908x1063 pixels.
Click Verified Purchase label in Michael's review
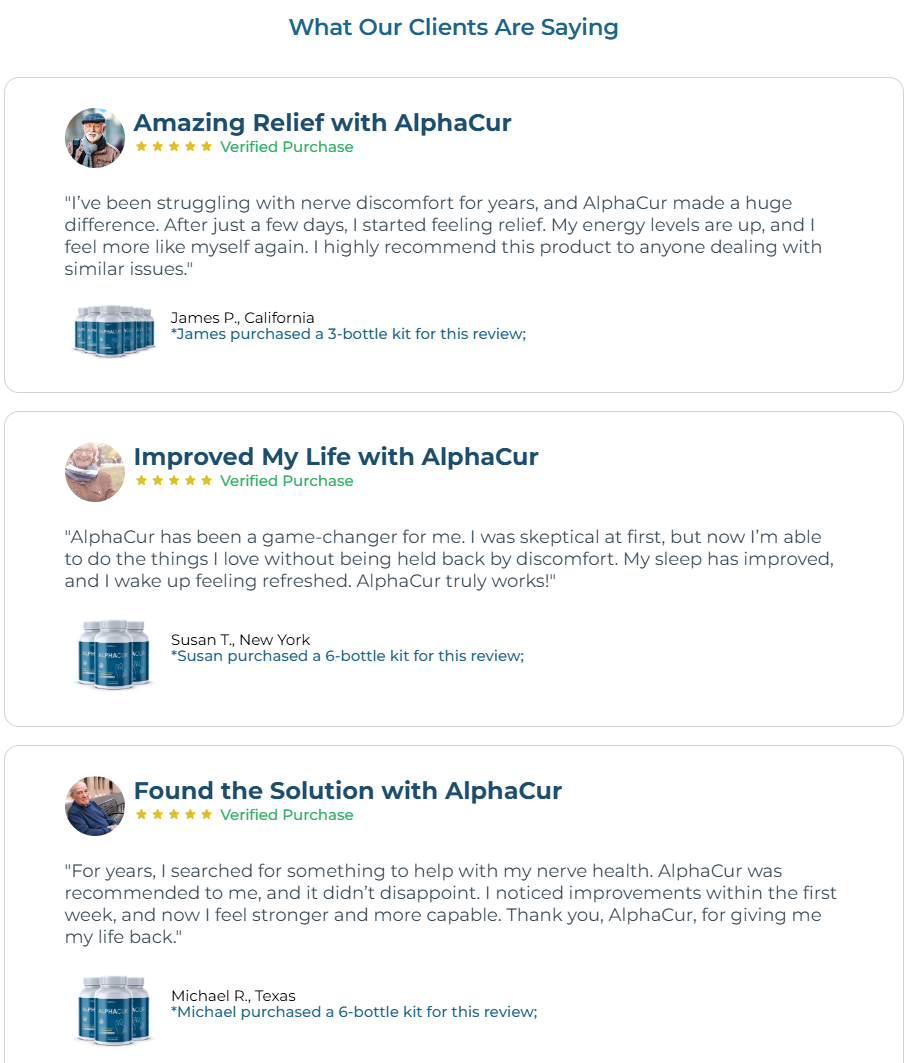coord(287,815)
